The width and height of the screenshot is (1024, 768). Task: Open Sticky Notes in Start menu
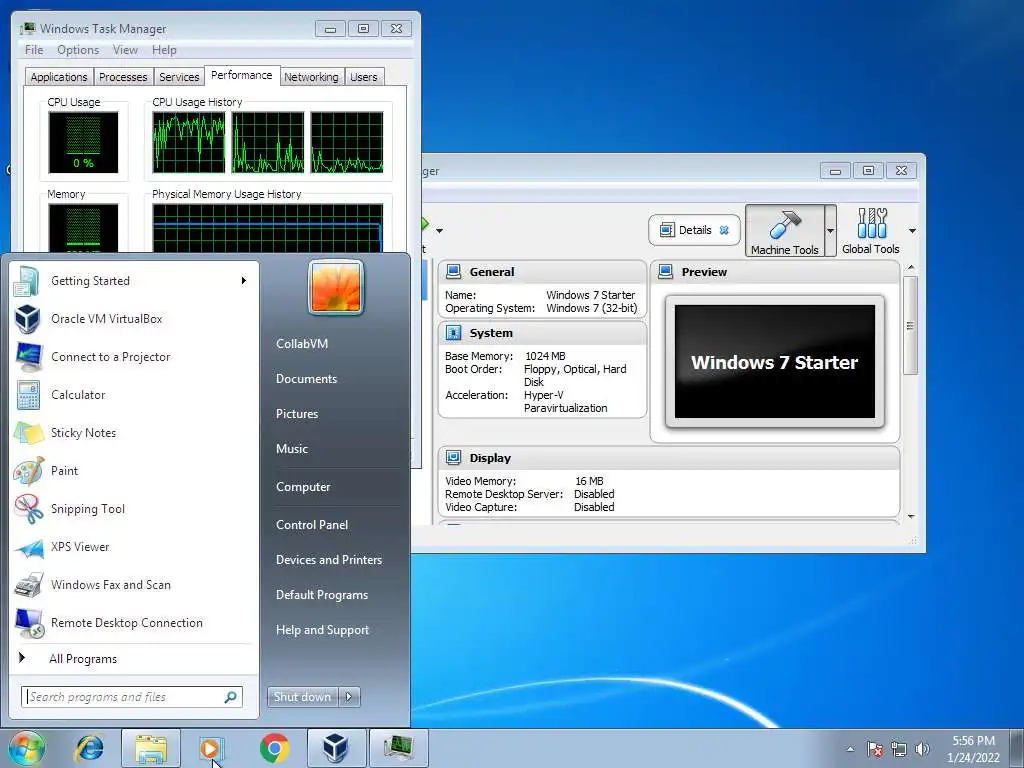coord(134,433)
